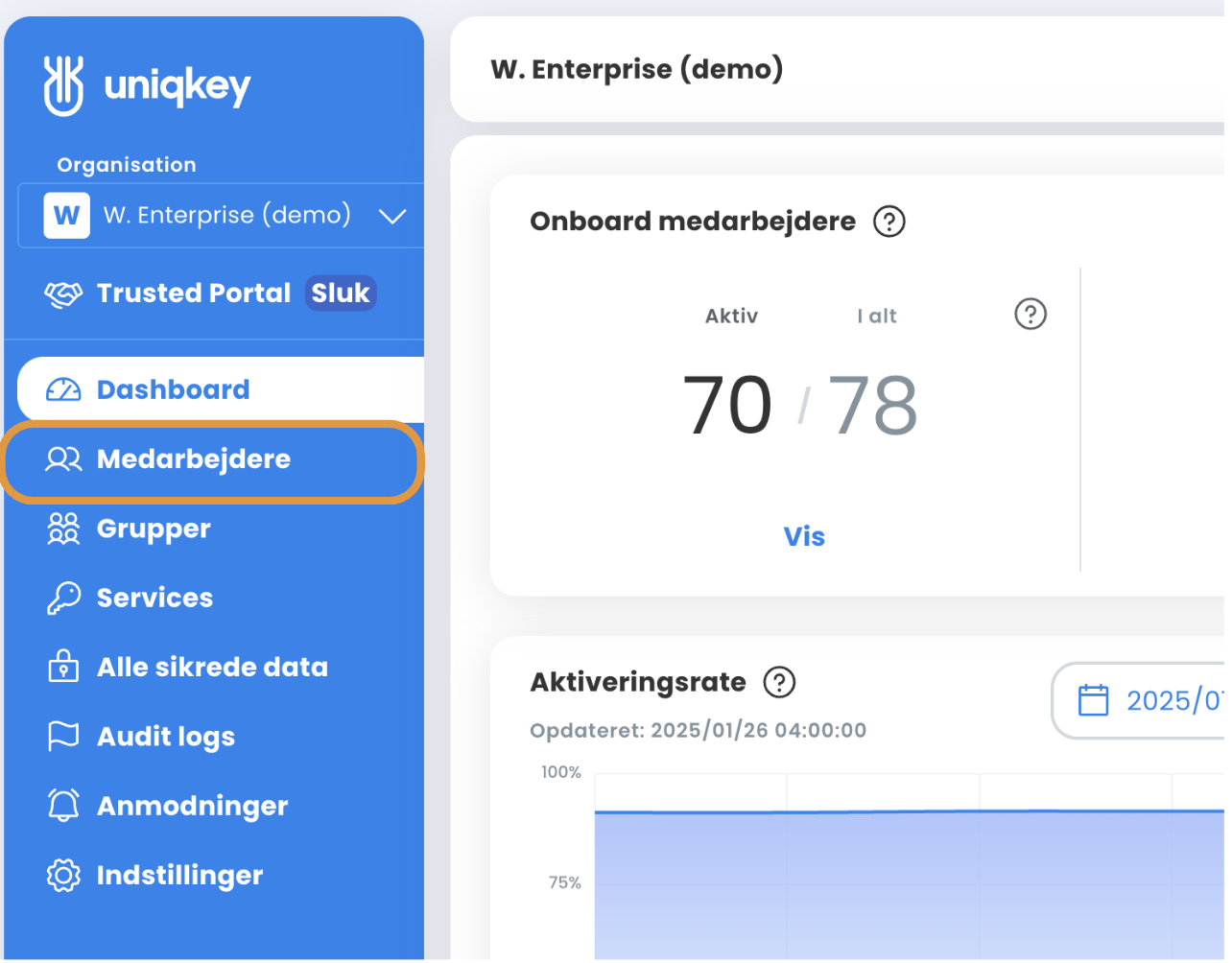1232x963 pixels.
Task: Click the Aktiveringsrate chart area
Action: (910, 866)
